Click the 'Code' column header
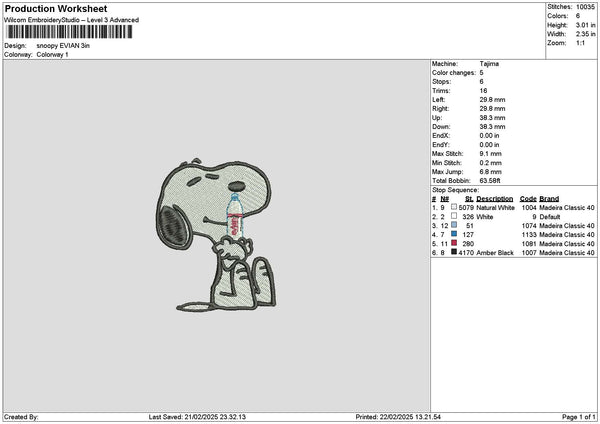 [528, 199]
